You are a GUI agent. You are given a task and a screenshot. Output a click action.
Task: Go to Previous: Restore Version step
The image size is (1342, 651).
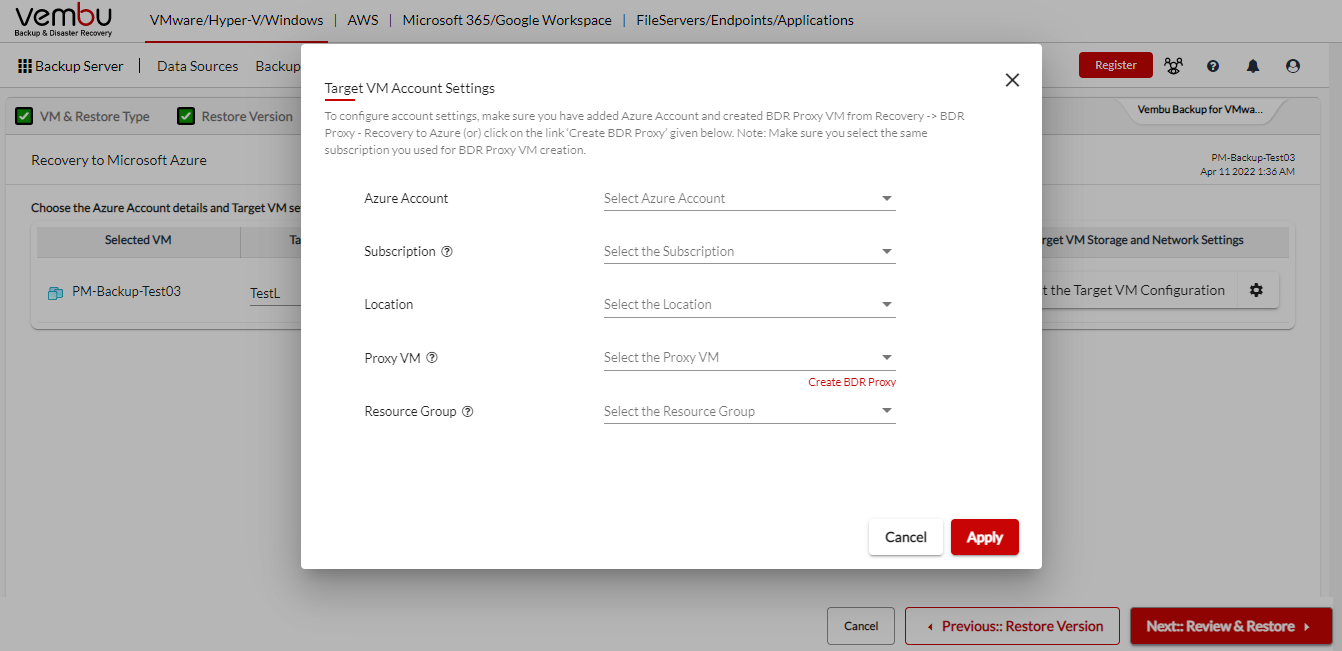point(1012,626)
